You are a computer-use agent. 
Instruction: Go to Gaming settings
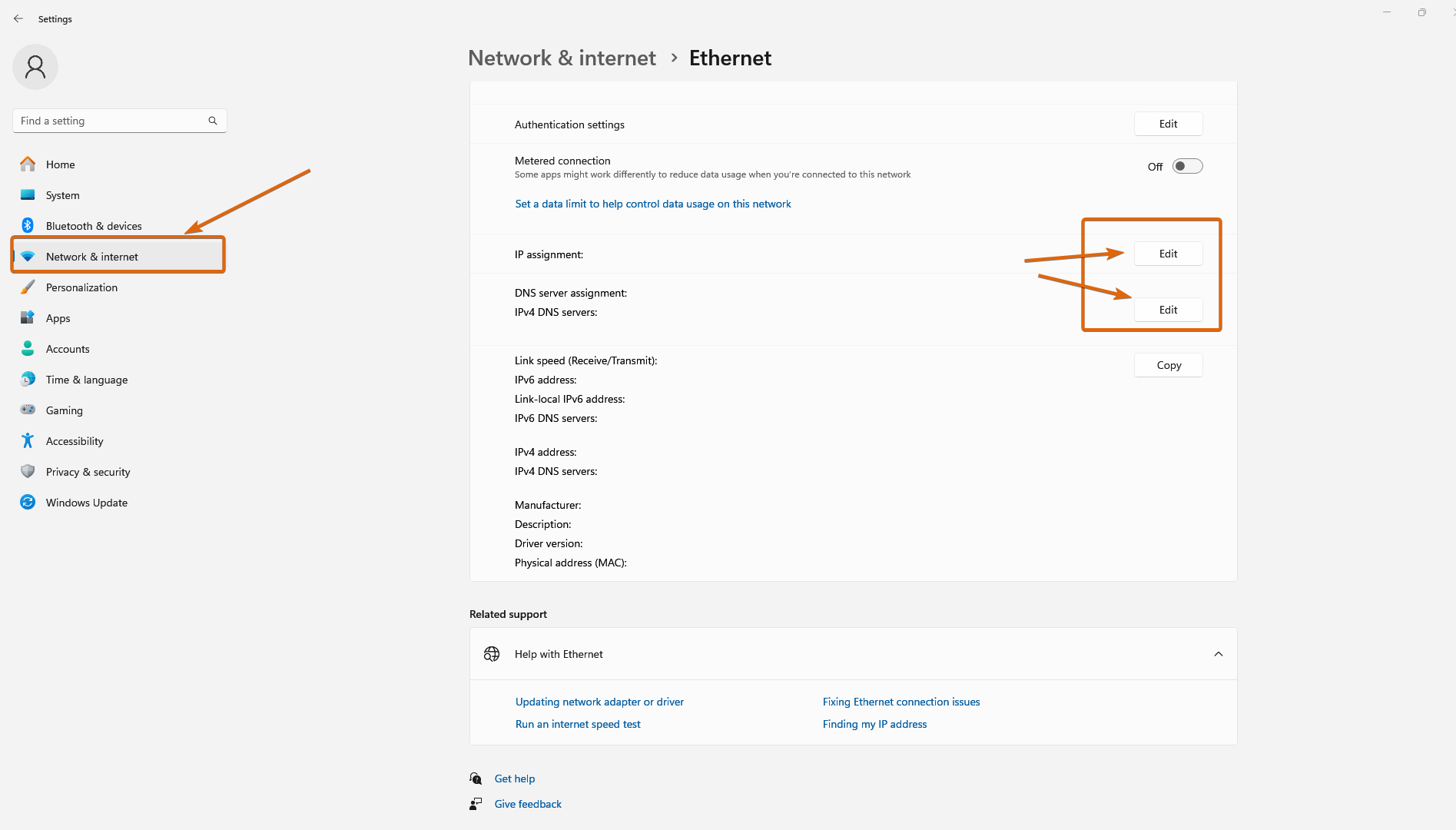(x=64, y=410)
